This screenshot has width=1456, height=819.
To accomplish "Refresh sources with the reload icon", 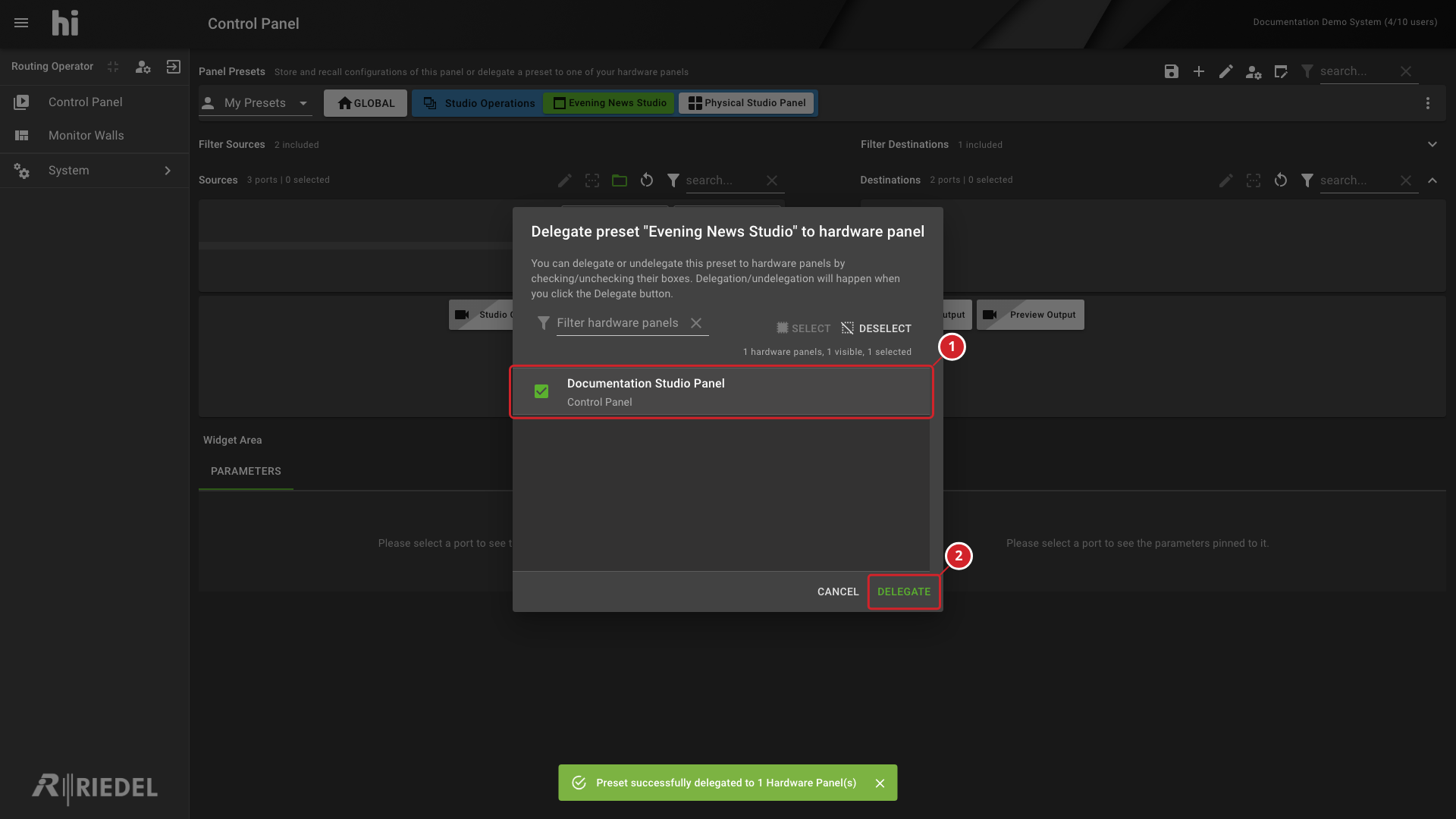I will pyautogui.click(x=647, y=180).
